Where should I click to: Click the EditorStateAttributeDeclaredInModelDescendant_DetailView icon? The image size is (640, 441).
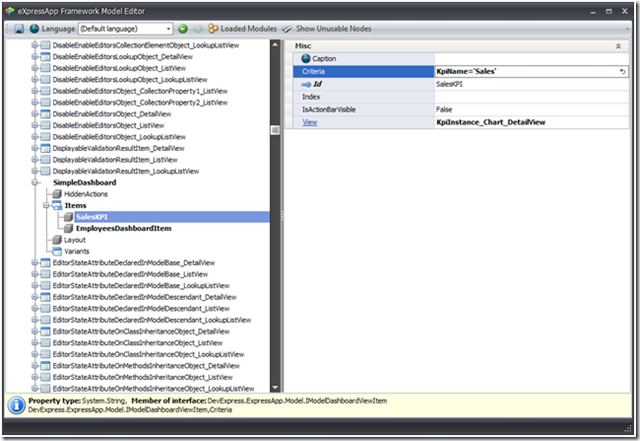[46, 297]
